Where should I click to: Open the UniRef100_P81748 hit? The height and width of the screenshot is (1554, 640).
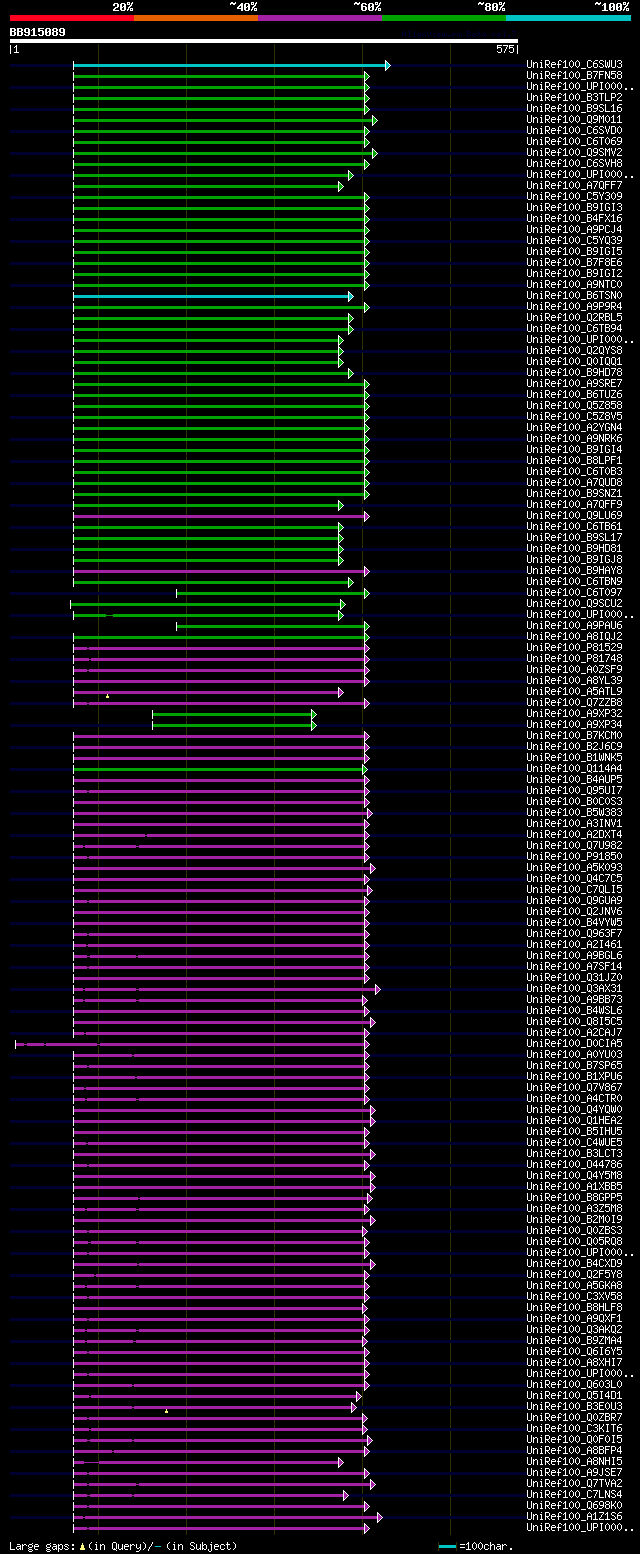(x=574, y=658)
